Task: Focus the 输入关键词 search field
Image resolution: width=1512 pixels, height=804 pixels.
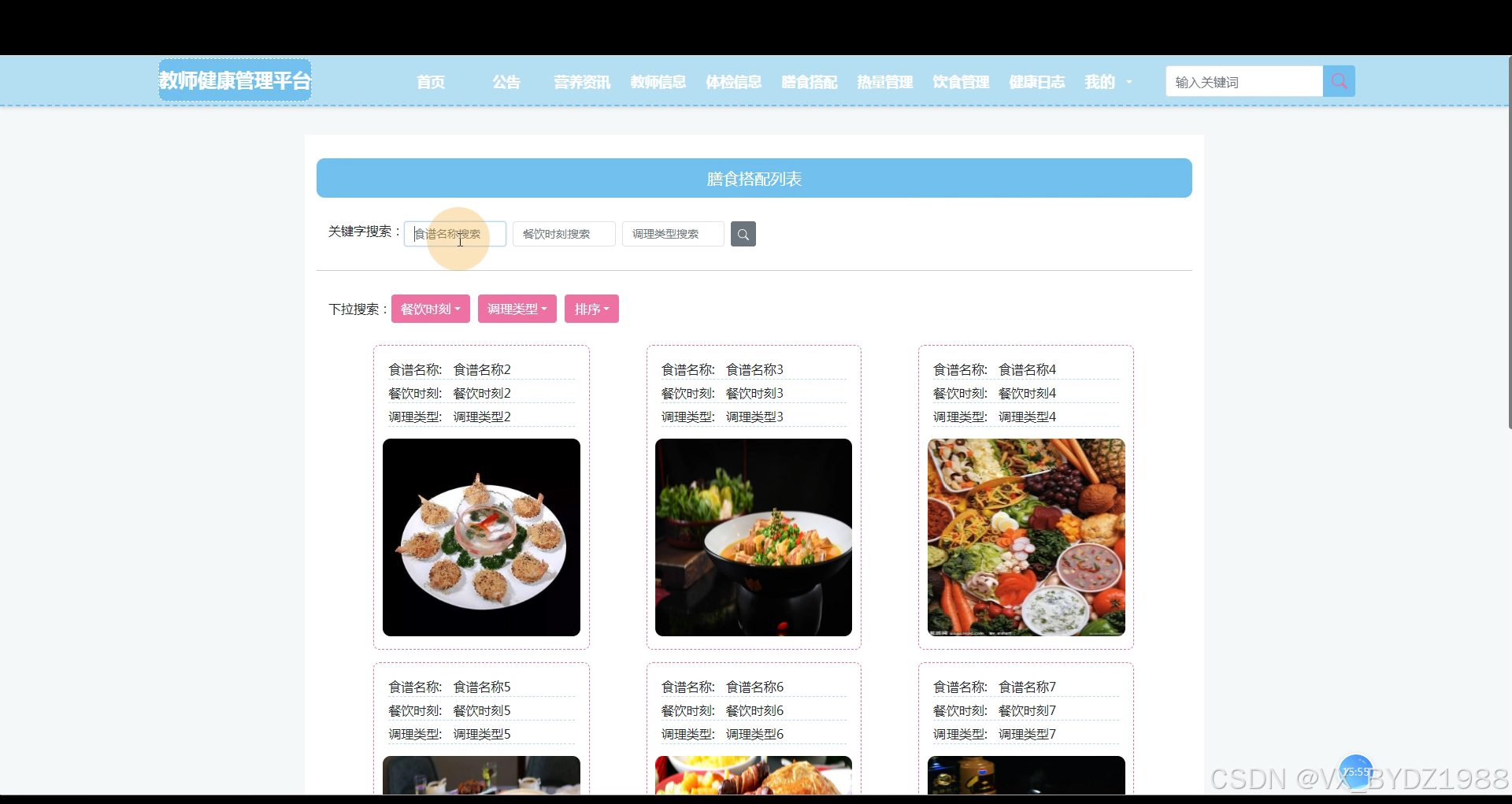Action: 1244,81
